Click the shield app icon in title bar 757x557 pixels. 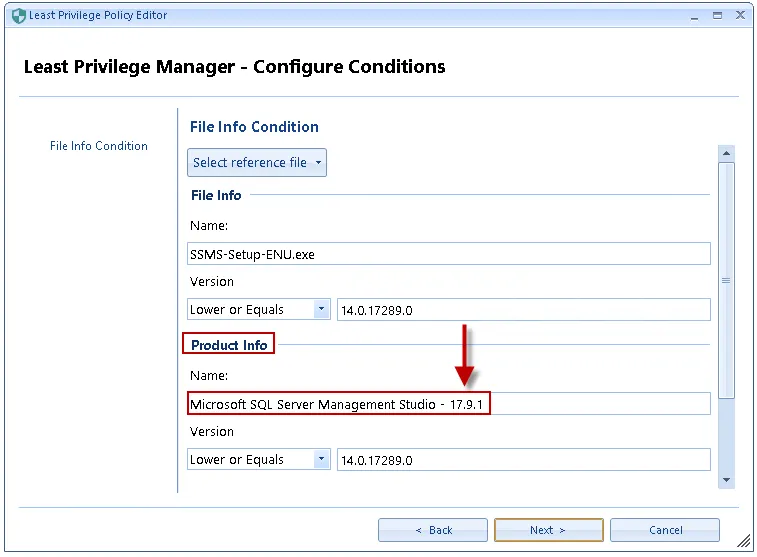coord(18,15)
